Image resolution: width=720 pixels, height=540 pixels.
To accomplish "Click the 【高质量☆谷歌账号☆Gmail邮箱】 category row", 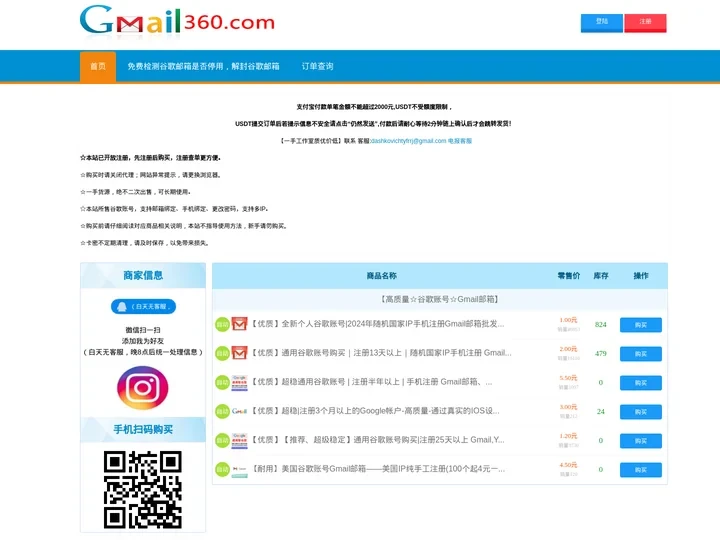I will (439, 299).
